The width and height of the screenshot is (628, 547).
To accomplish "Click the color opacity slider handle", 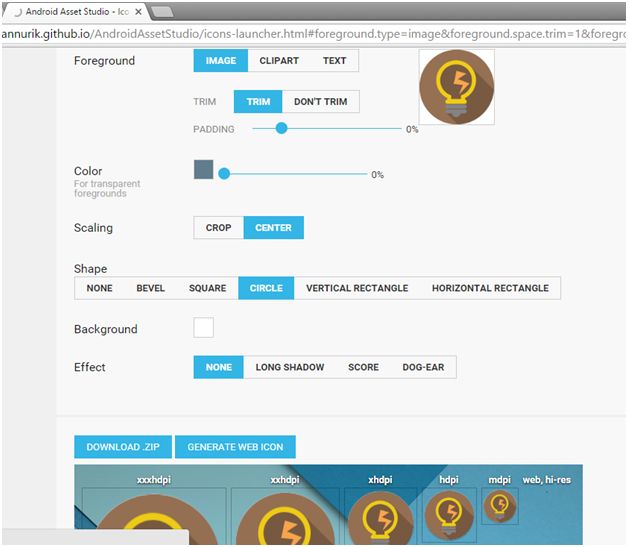I will (x=224, y=173).
